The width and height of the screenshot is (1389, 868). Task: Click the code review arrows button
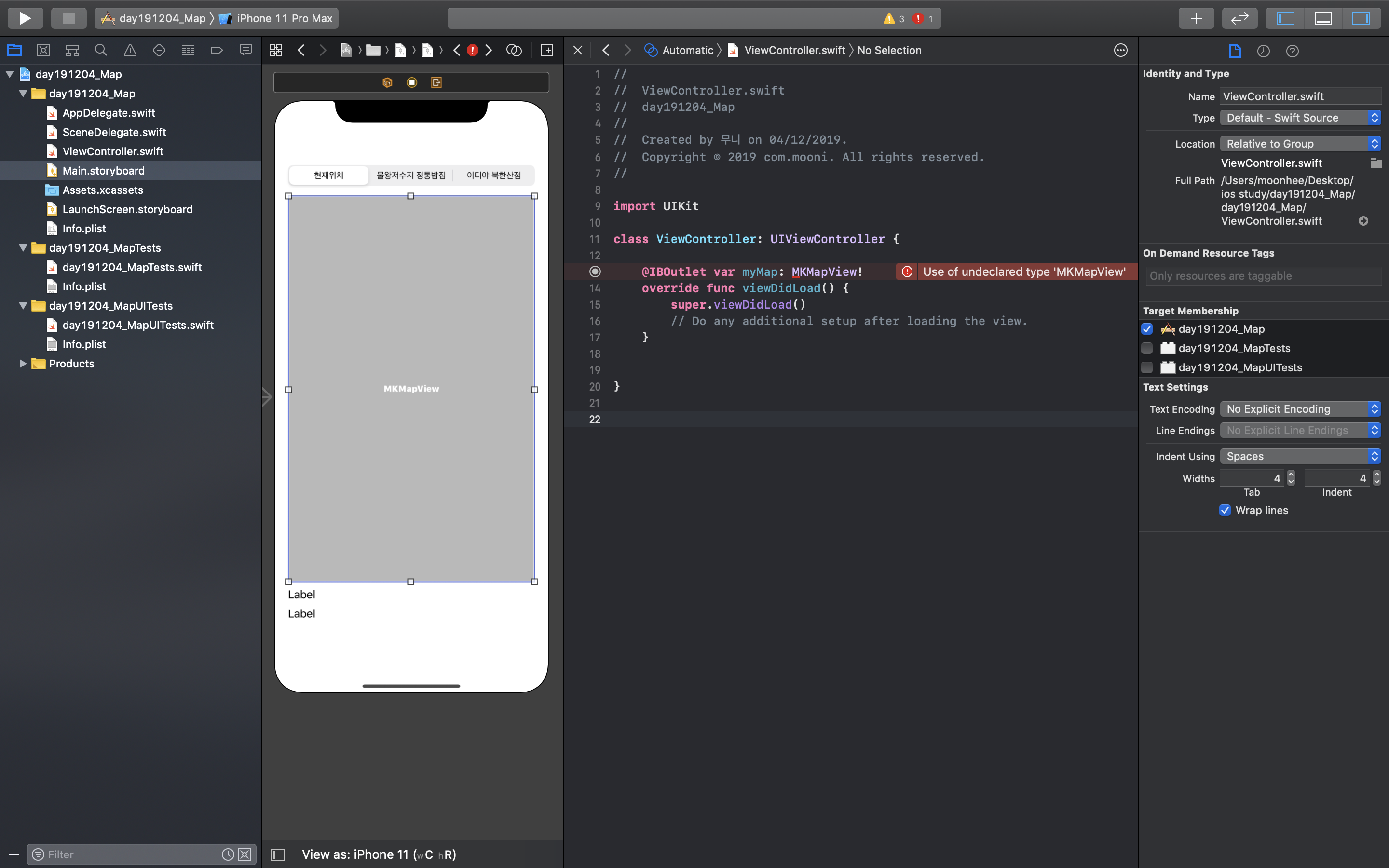pos(1239,18)
